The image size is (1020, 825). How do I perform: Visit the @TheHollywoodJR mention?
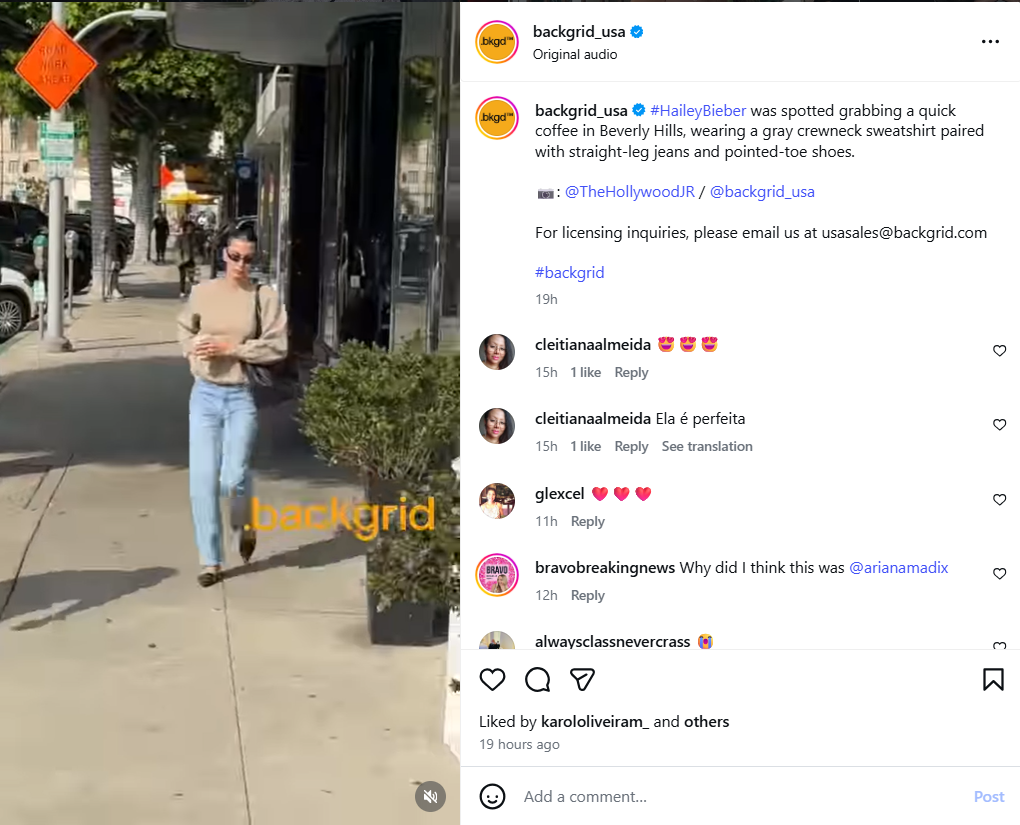click(630, 192)
